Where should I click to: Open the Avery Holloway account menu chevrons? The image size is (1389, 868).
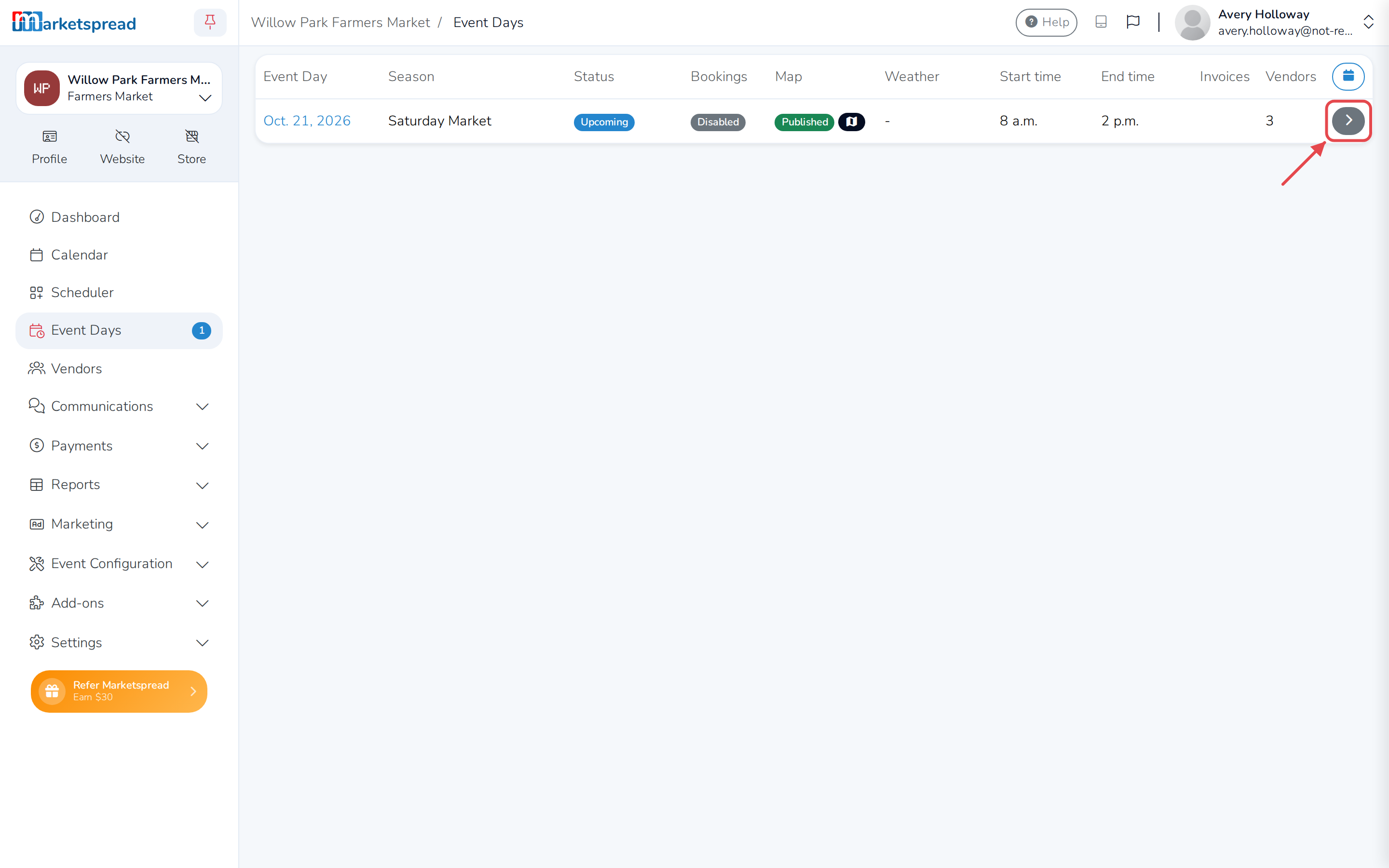pos(1368,22)
